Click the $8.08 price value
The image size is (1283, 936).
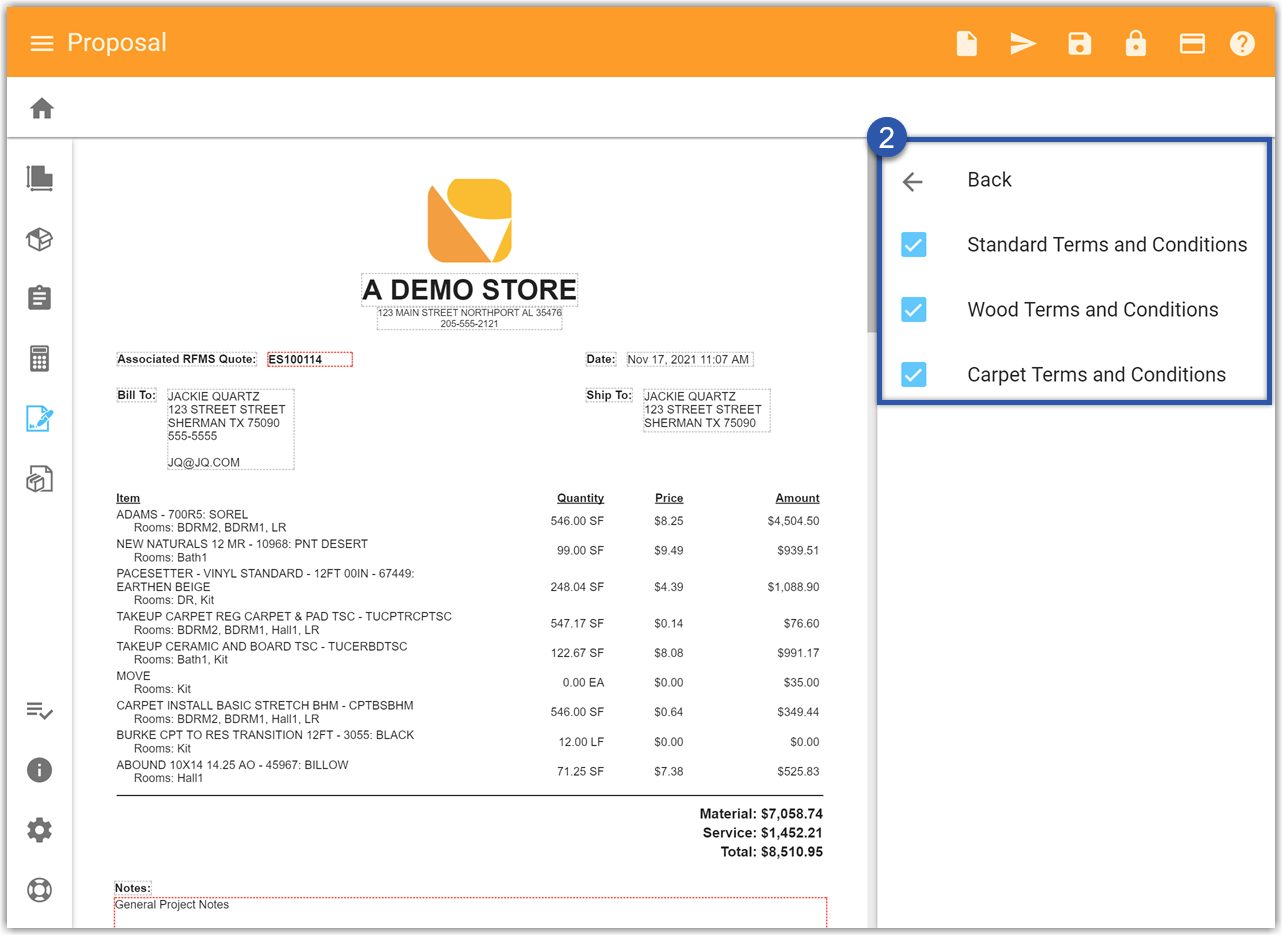point(669,653)
